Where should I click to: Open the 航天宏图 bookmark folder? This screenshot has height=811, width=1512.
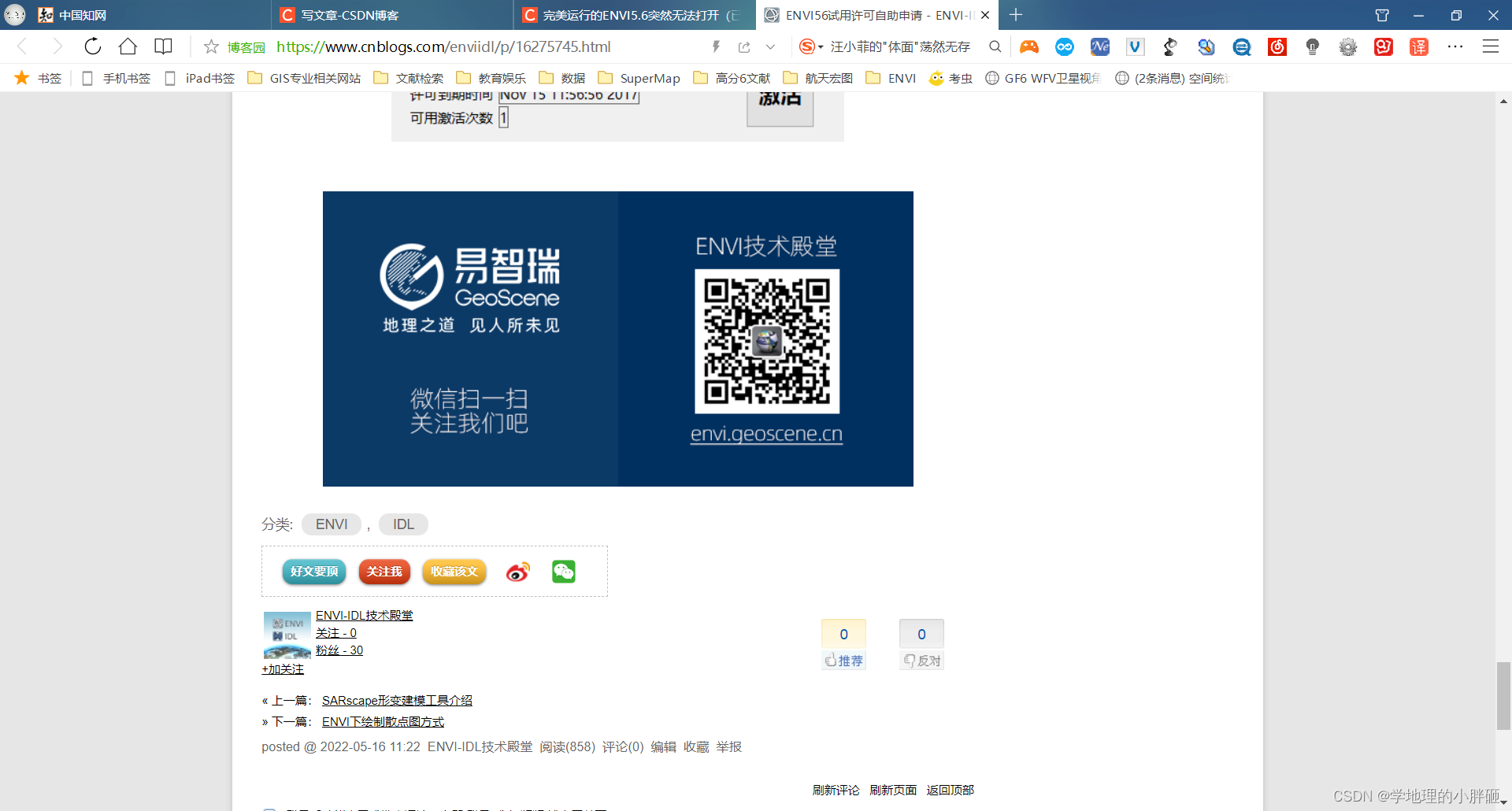click(817, 78)
